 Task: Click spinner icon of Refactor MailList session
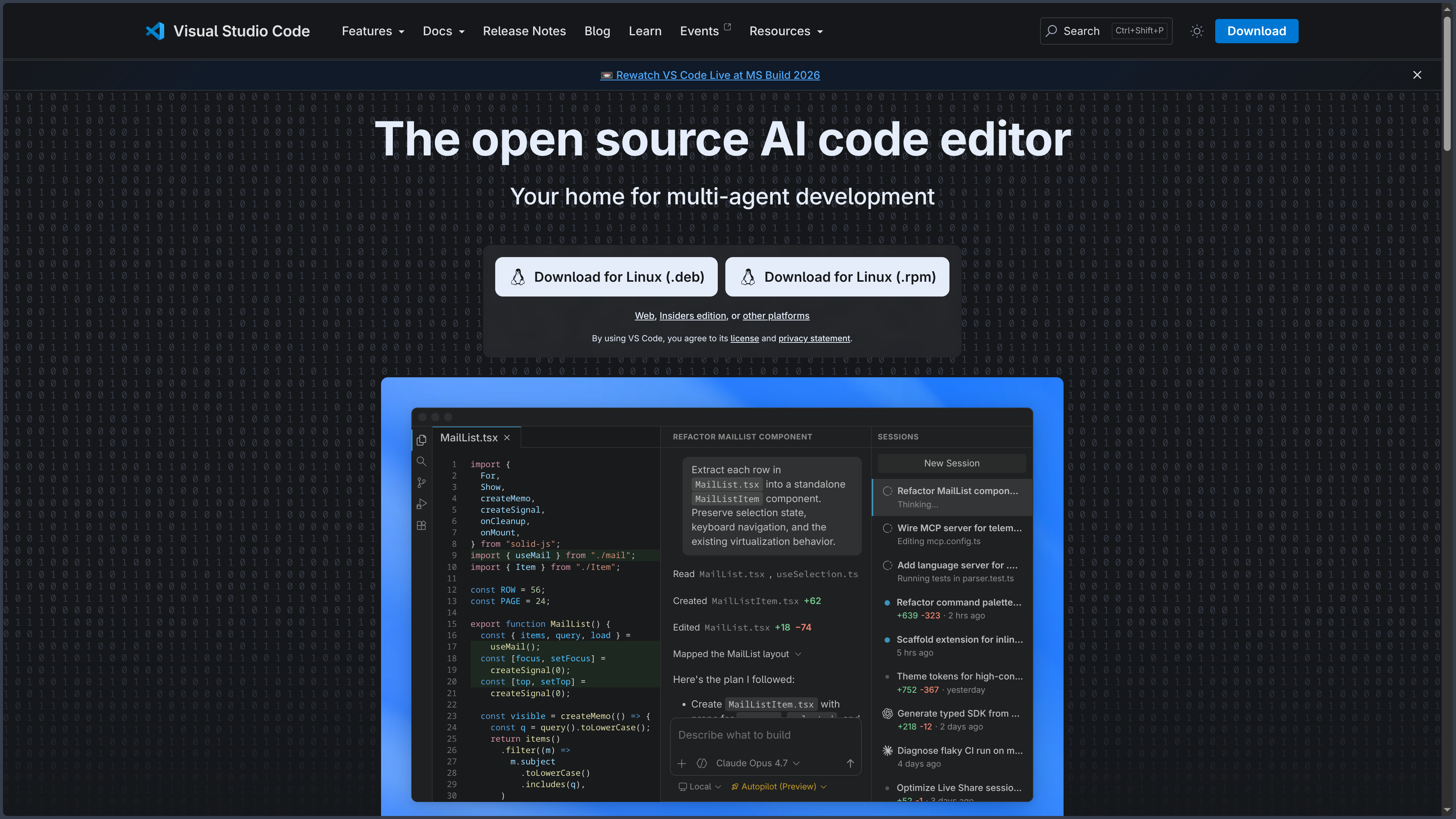tap(887, 491)
